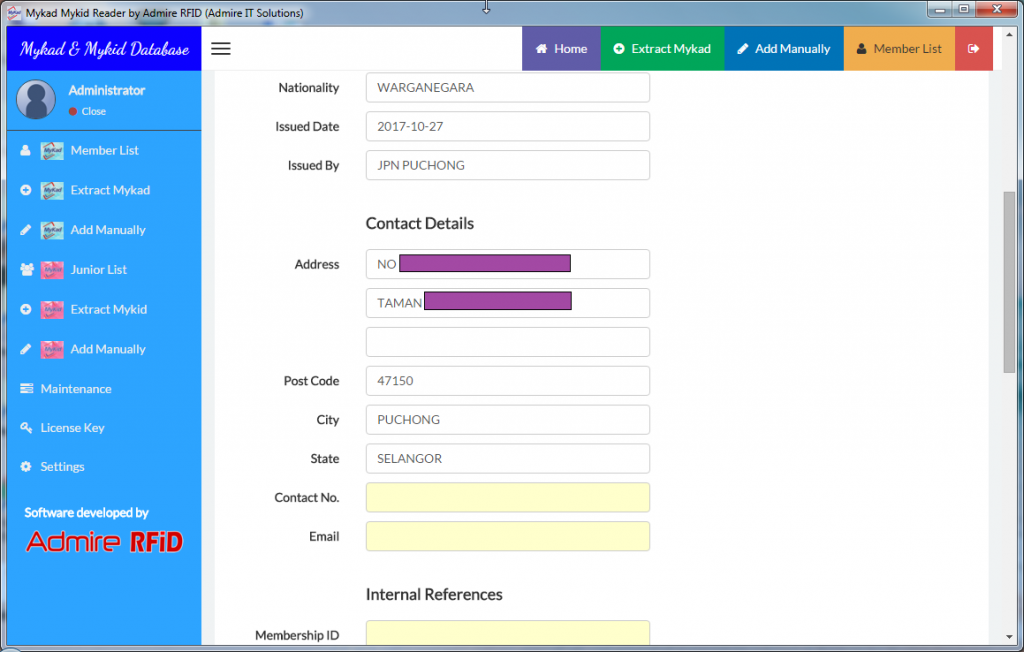The image size is (1024, 652).
Task: Select Extract Mykid in the sidebar
Action: tap(108, 309)
